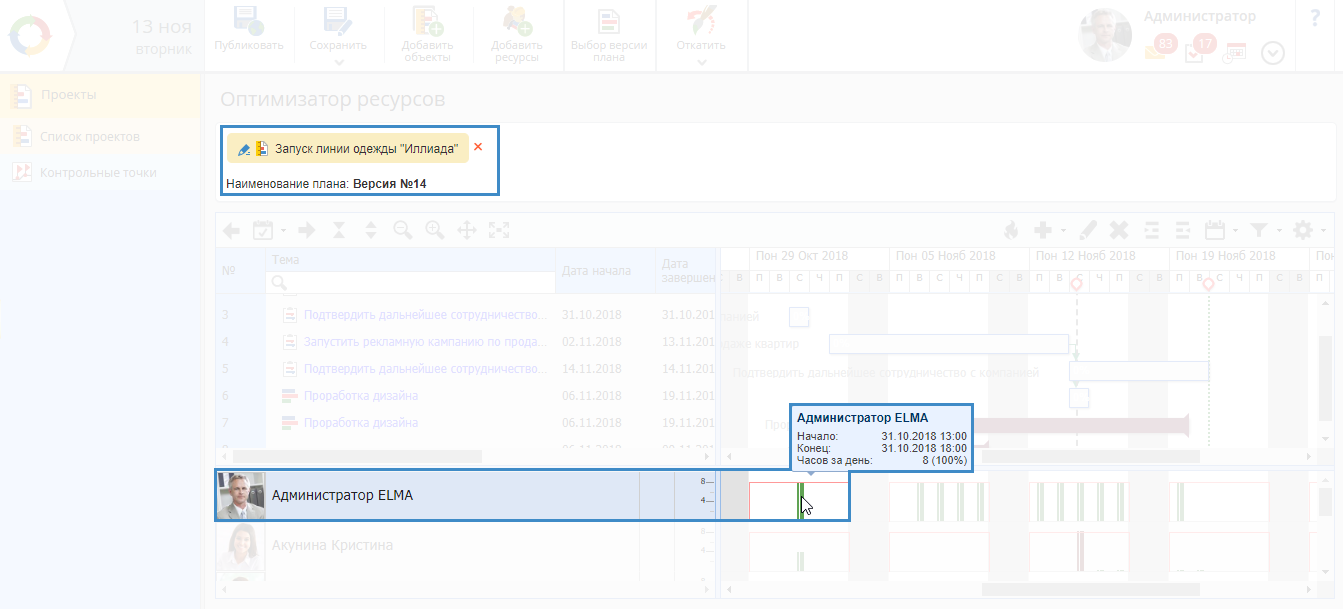Remove the "Иллиада" project tag with red X

478,147
